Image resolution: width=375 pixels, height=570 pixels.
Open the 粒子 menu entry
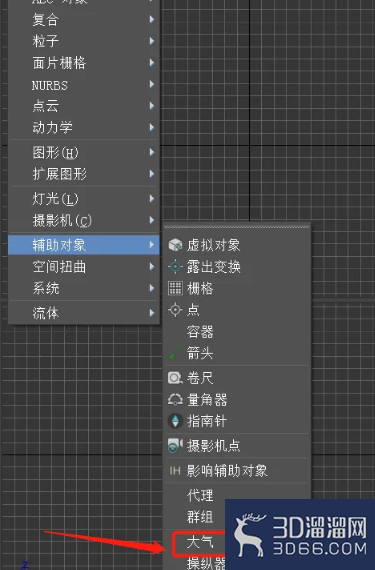(x=84, y=41)
